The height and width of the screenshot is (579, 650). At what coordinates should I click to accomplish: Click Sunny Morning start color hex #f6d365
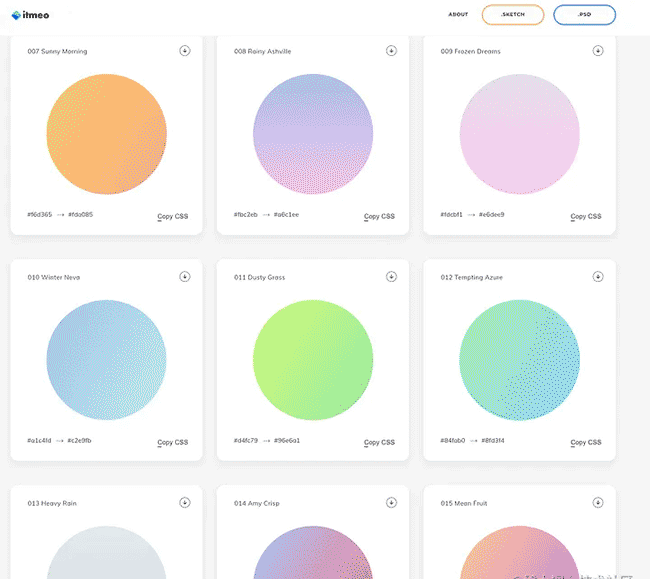coord(40,214)
